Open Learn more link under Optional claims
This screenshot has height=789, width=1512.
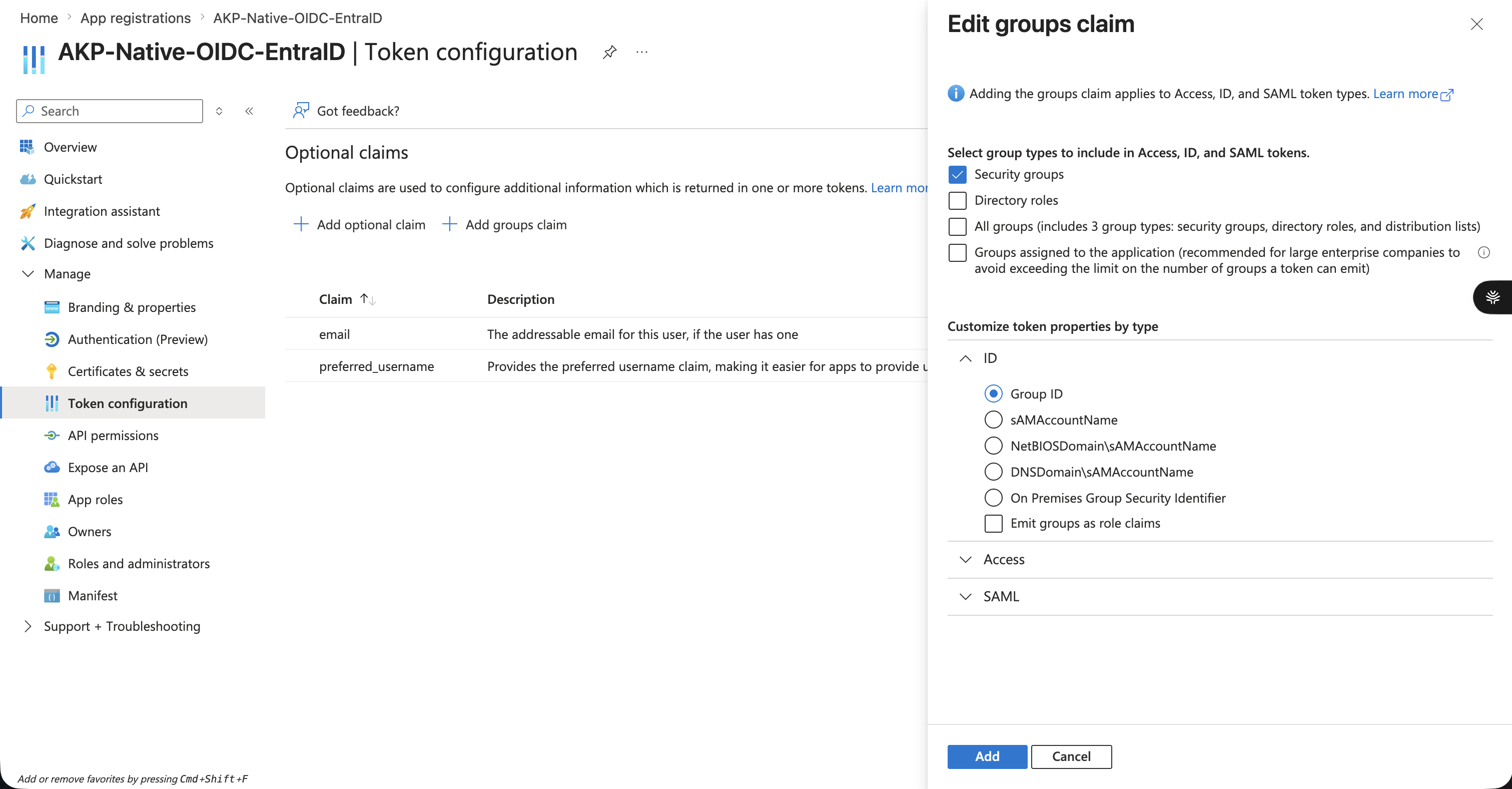point(899,187)
